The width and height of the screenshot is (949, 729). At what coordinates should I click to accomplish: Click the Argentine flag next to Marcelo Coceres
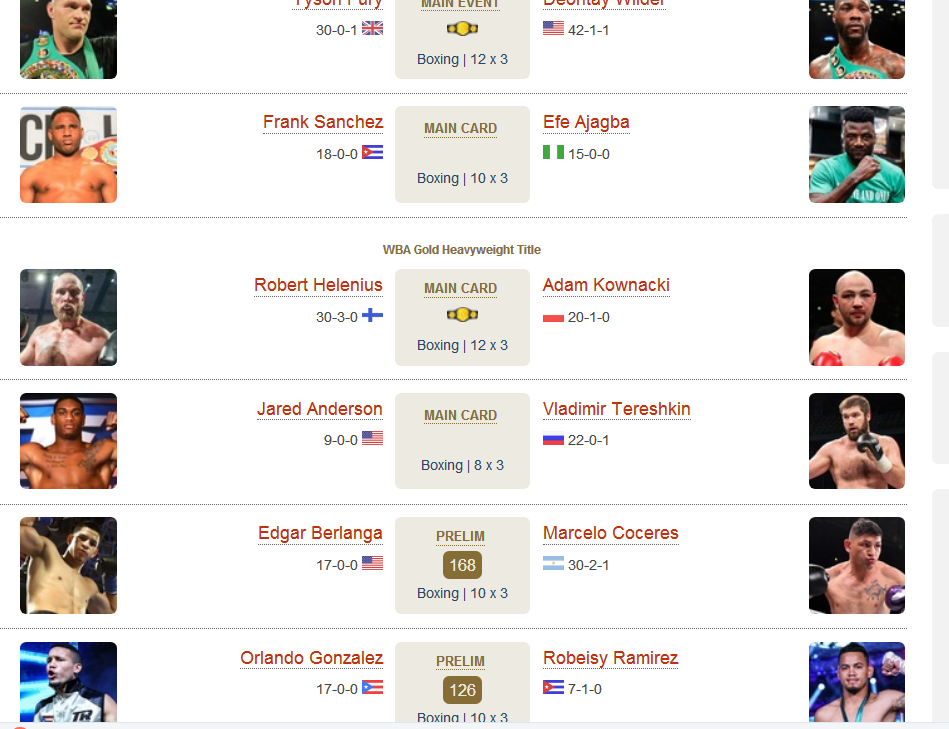pos(553,563)
